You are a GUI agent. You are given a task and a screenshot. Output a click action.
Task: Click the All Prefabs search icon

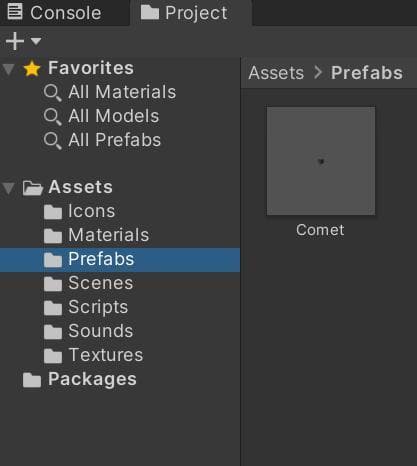pyautogui.click(x=53, y=140)
